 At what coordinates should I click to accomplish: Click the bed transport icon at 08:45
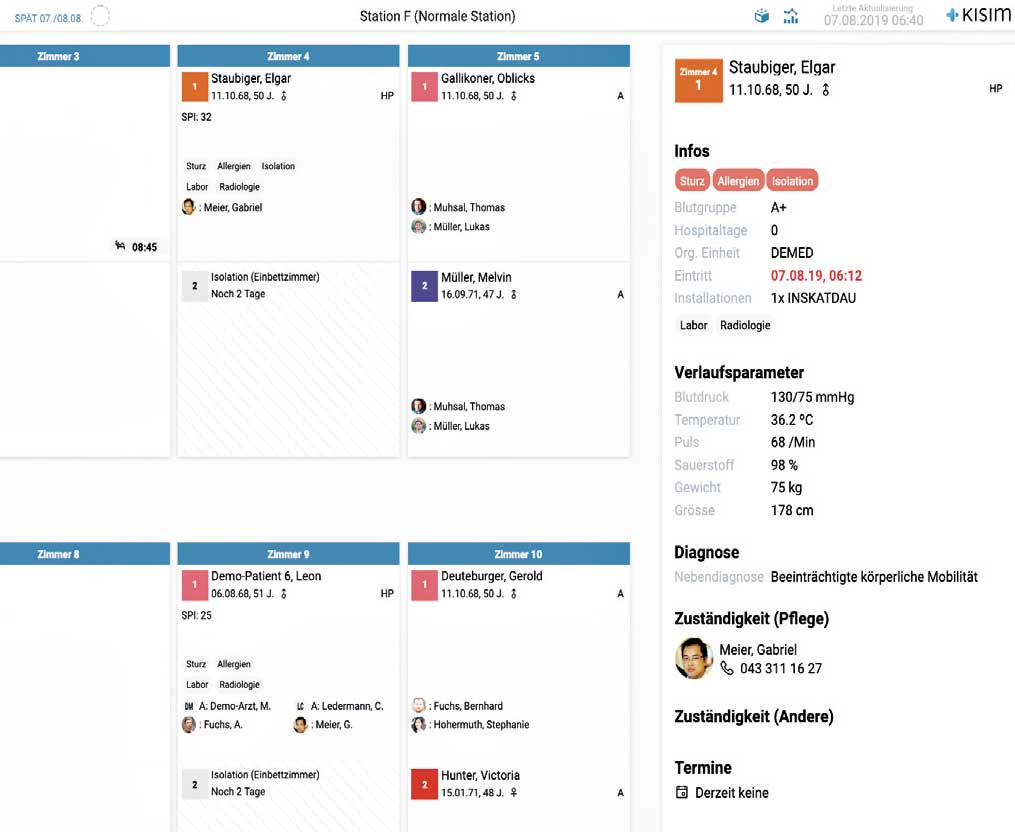coord(120,246)
